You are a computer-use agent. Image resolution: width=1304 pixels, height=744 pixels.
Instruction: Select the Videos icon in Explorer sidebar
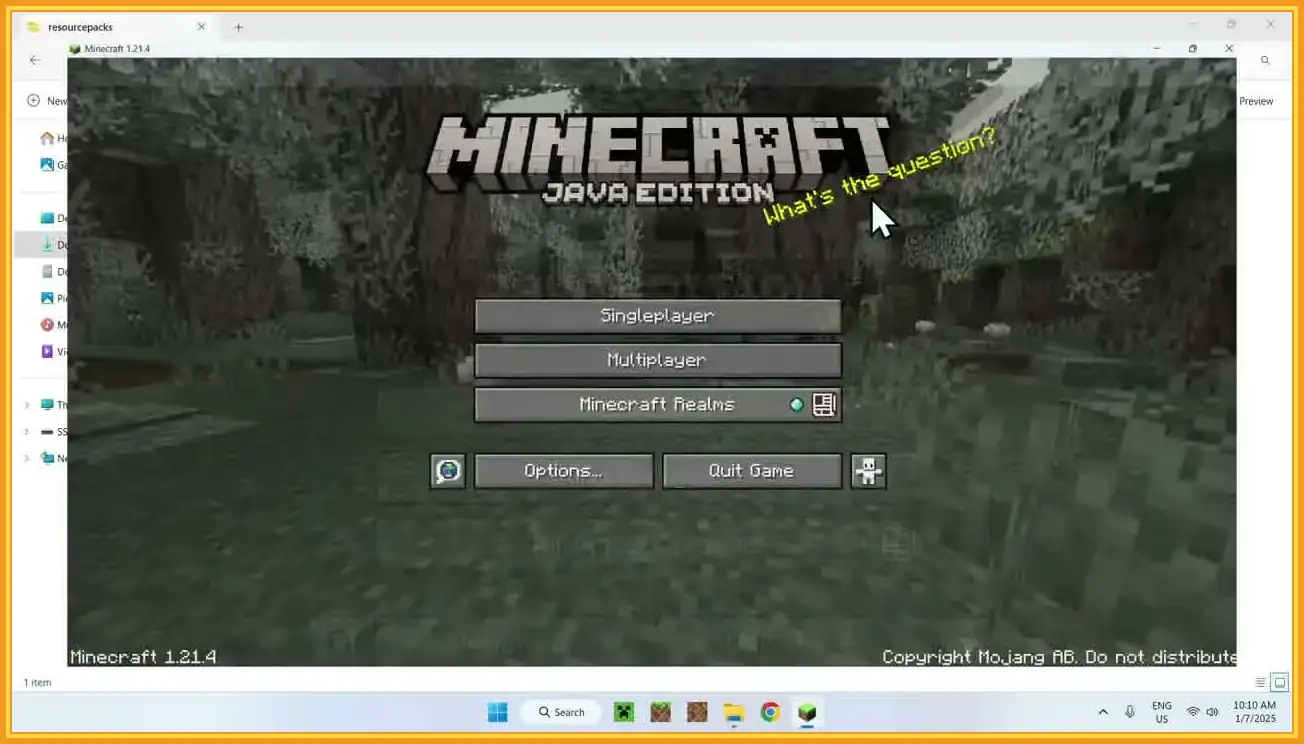pyautogui.click(x=47, y=351)
